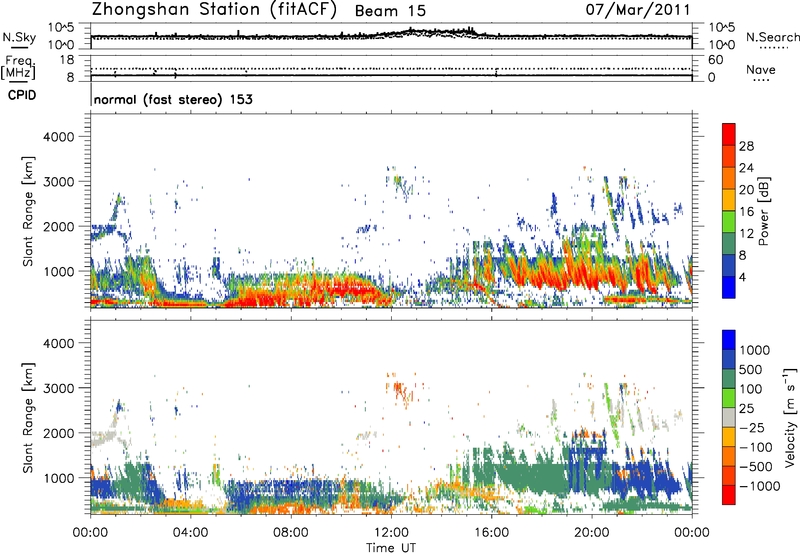Click the 'Beam 15' label
The width and height of the screenshot is (800, 554).
pos(390,11)
